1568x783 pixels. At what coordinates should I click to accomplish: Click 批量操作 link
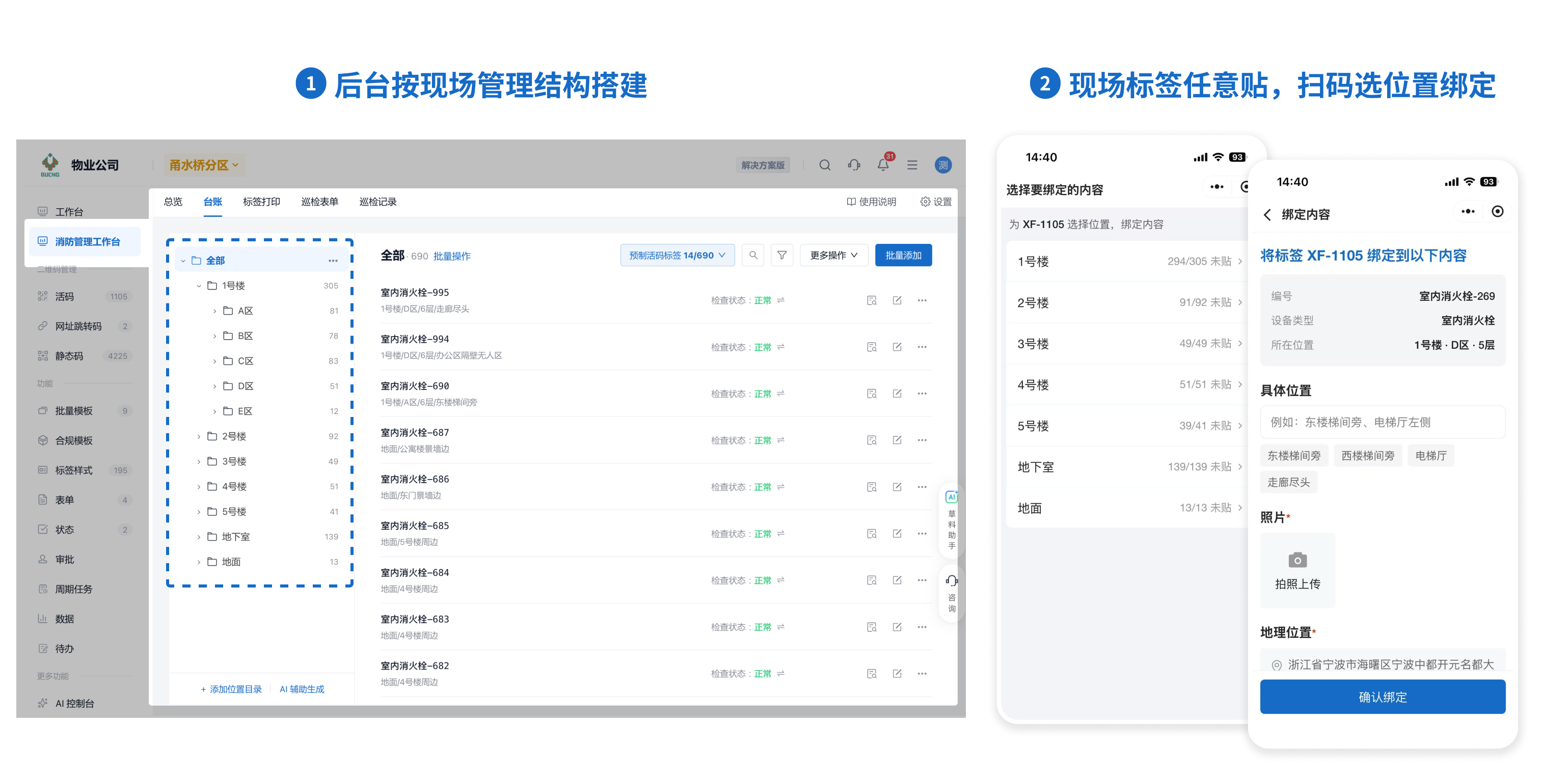[x=452, y=256]
